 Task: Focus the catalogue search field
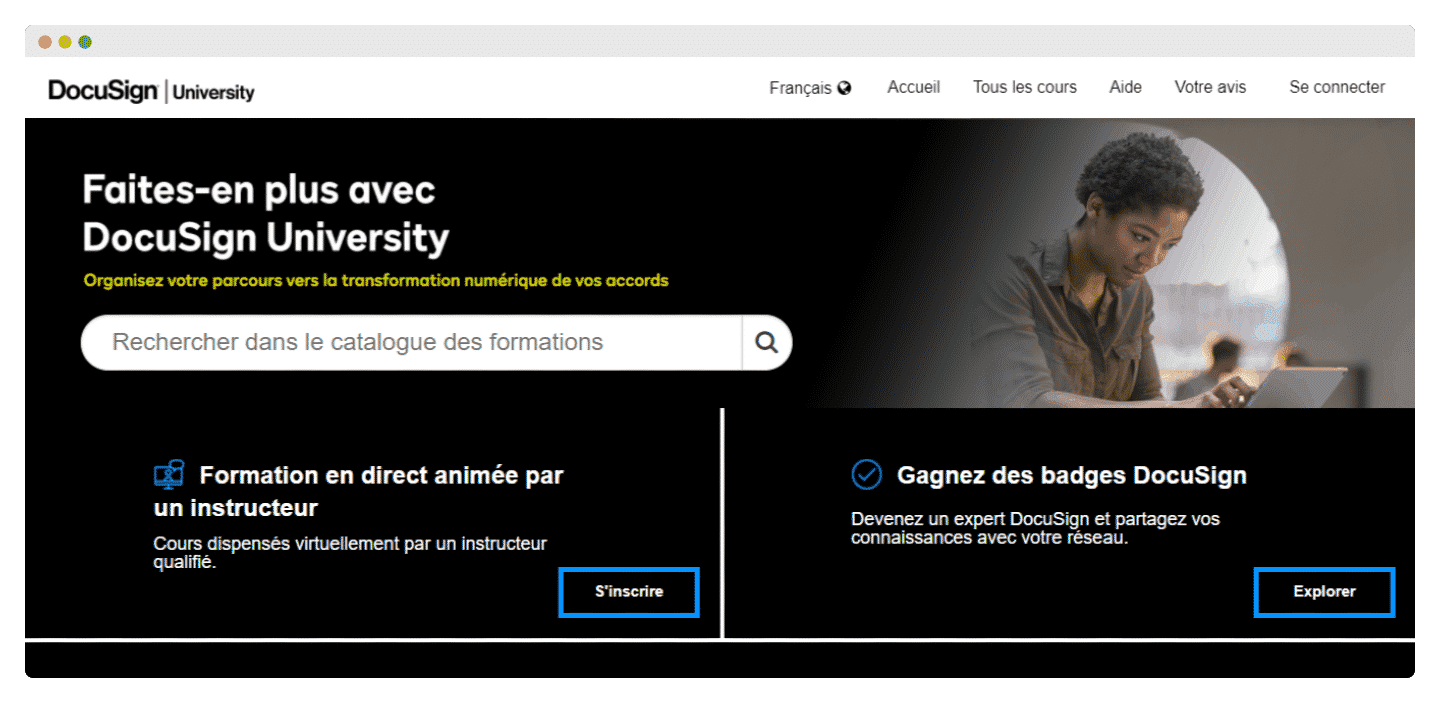click(x=411, y=343)
